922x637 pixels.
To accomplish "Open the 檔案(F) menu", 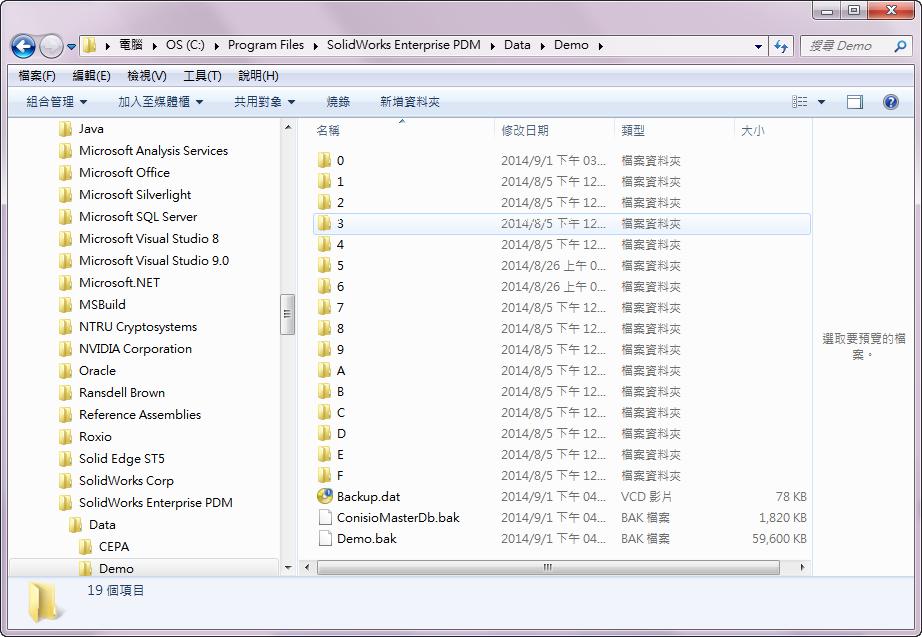I will 37,76.
